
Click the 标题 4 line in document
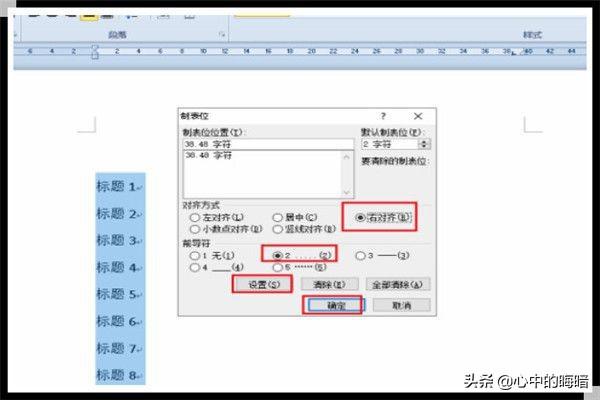coord(119,267)
